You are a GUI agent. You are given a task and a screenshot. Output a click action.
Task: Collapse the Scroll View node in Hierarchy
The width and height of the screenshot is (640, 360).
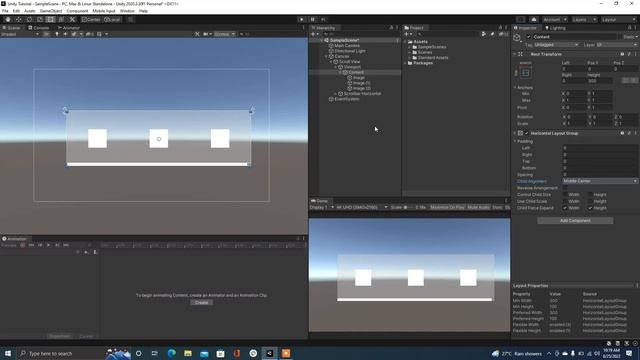pyautogui.click(x=331, y=62)
